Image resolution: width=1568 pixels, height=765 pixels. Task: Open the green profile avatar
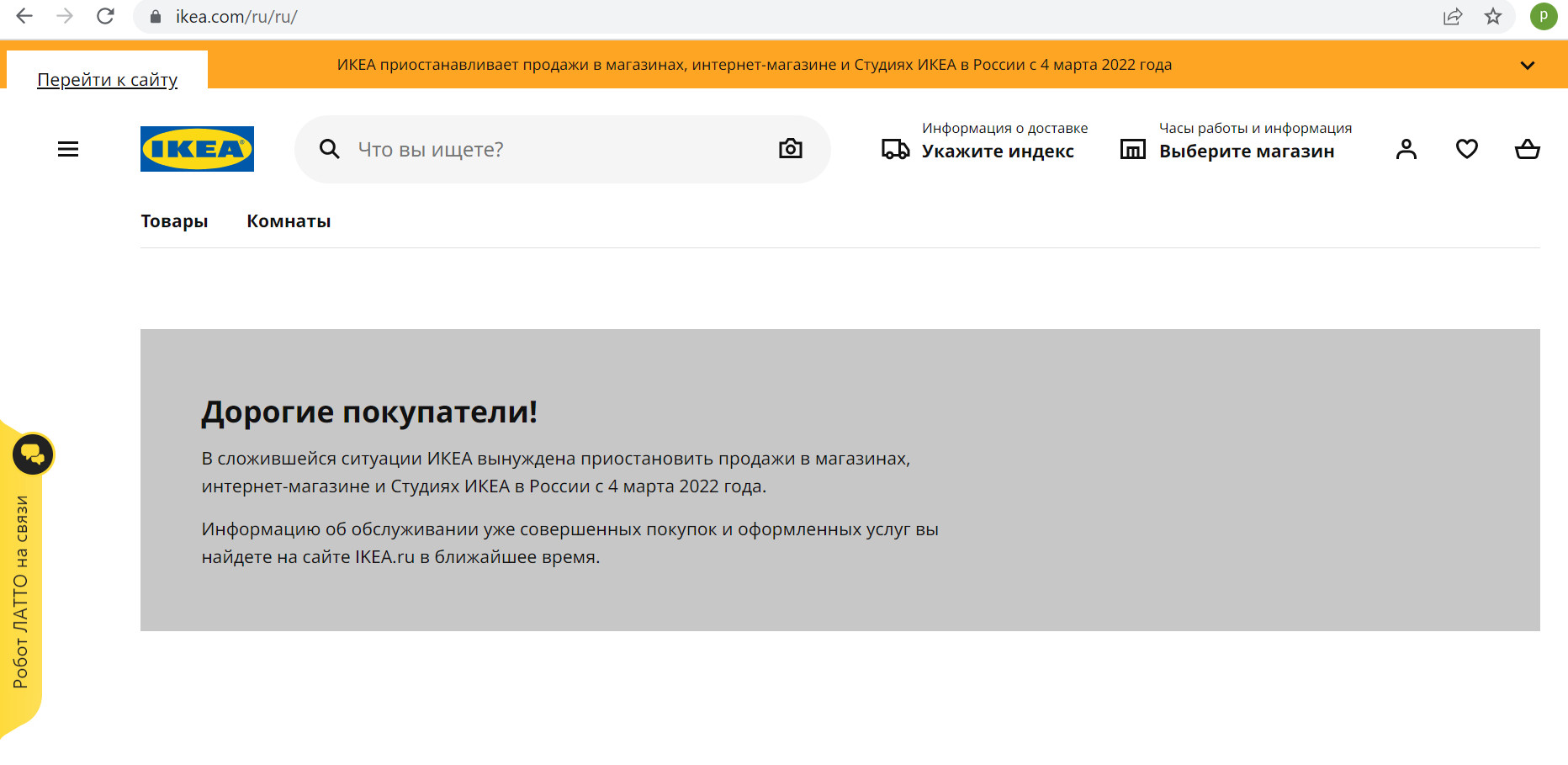tap(1544, 16)
